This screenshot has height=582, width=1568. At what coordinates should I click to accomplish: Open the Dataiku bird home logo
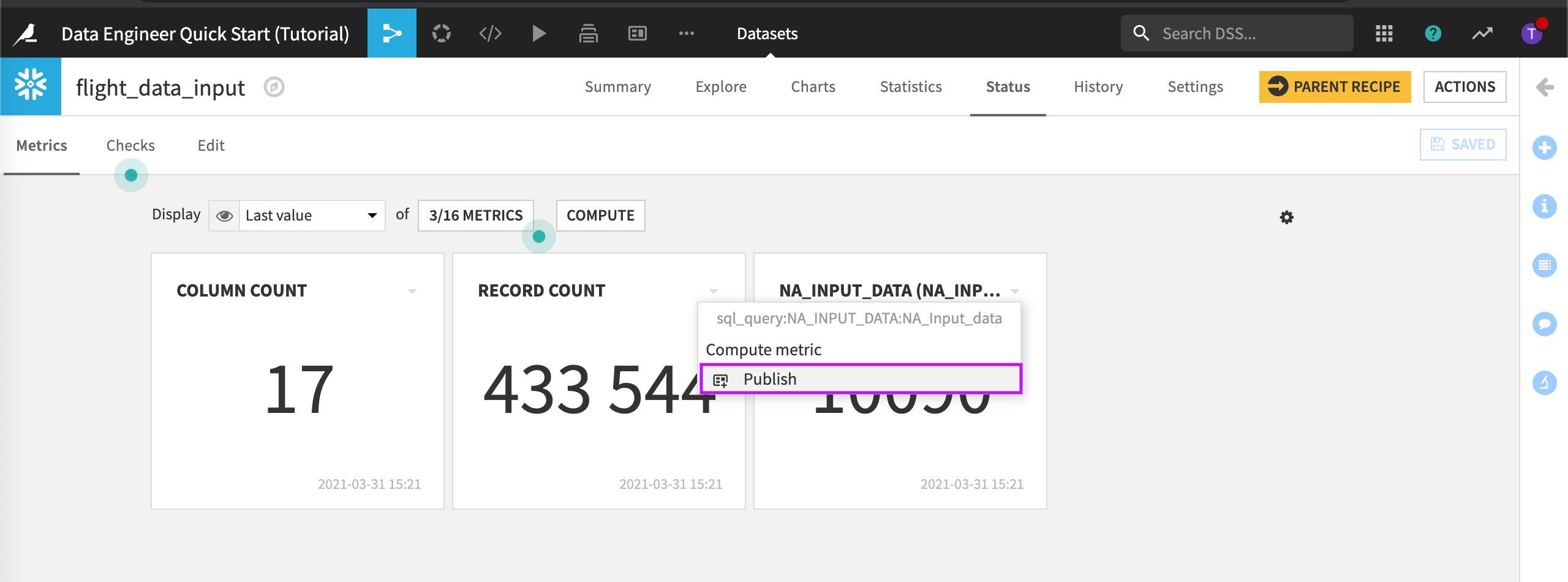(x=26, y=34)
